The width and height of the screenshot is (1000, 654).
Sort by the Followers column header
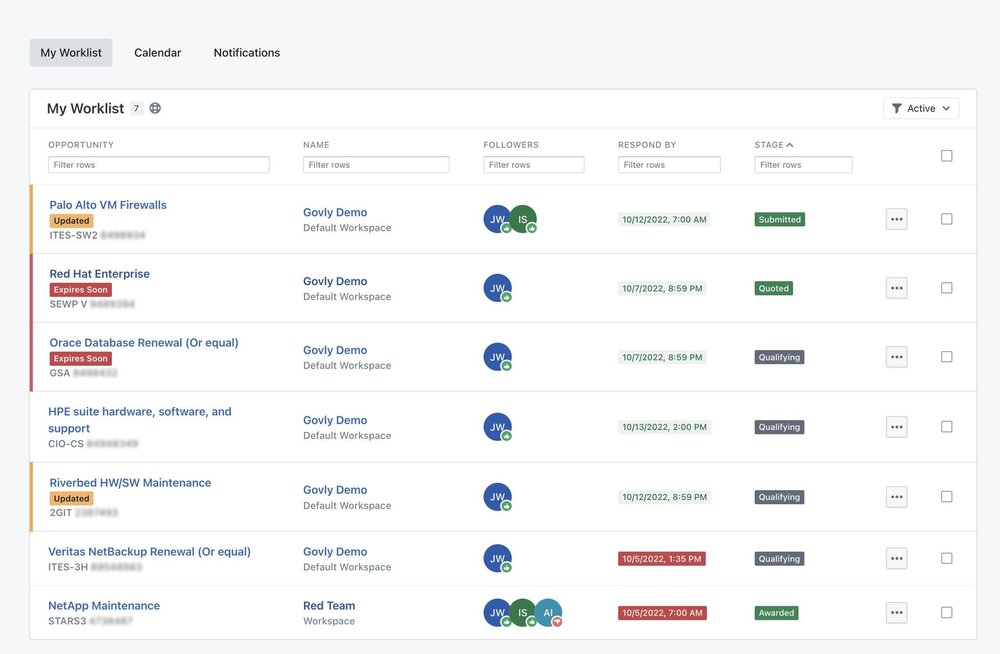click(511, 145)
